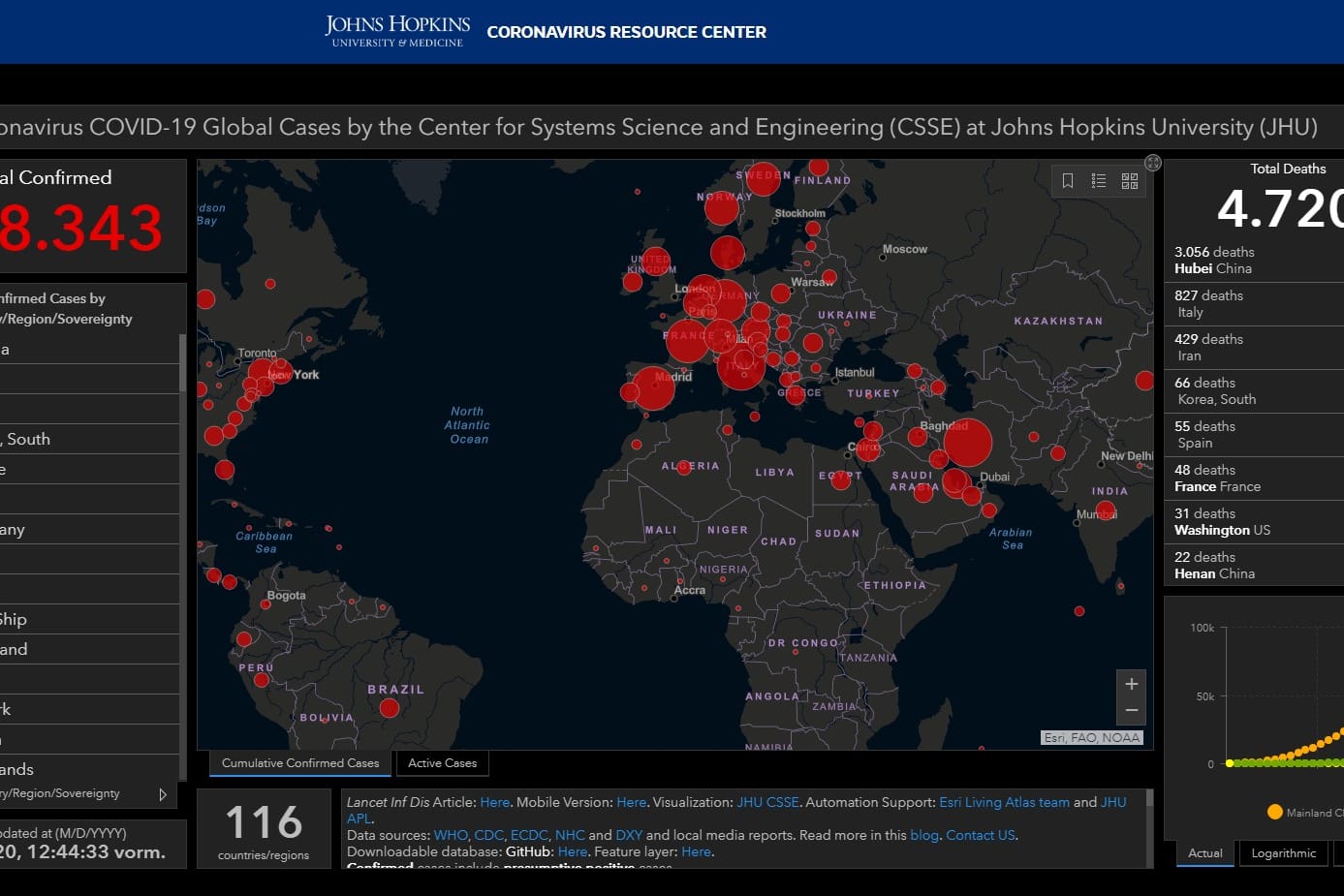This screenshot has height=896, width=1344.
Task: Select the 48 deaths France row
Action: 1254,479
